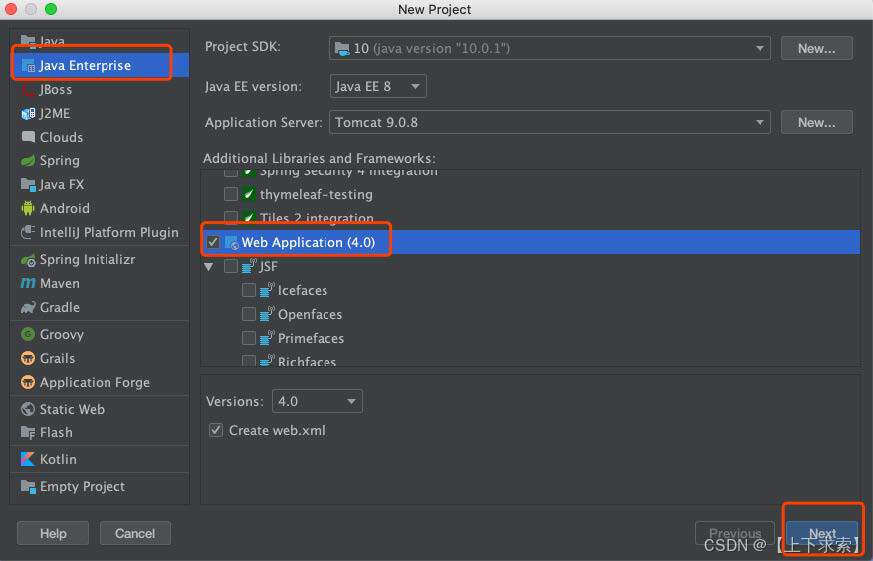Image resolution: width=873 pixels, height=561 pixels.
Task: Select the Primefaces tree row
Action: click(531, 338)
